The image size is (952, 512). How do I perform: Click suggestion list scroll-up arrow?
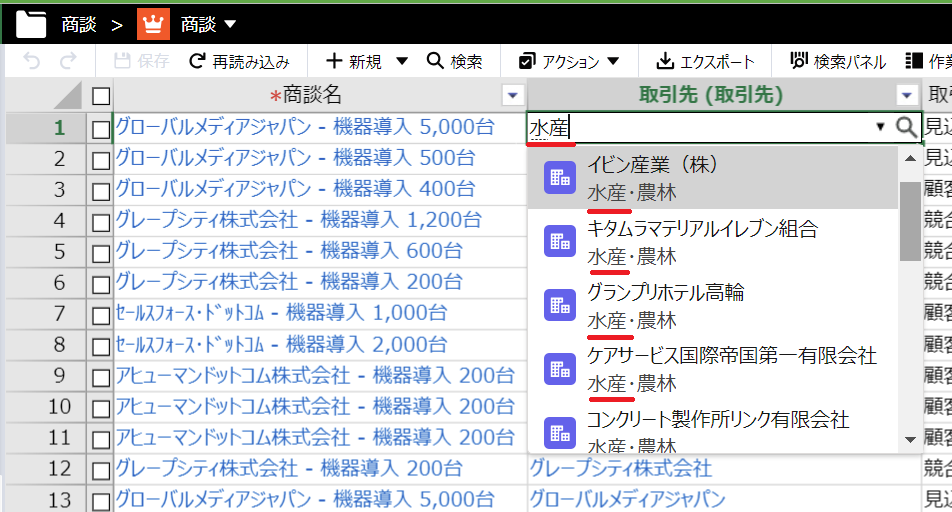(x=910, y=159)
